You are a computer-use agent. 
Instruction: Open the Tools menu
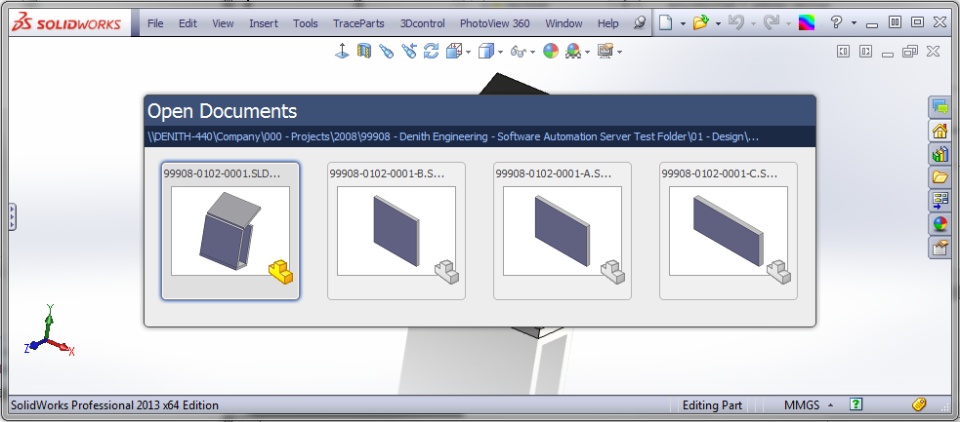click(305, 23)
